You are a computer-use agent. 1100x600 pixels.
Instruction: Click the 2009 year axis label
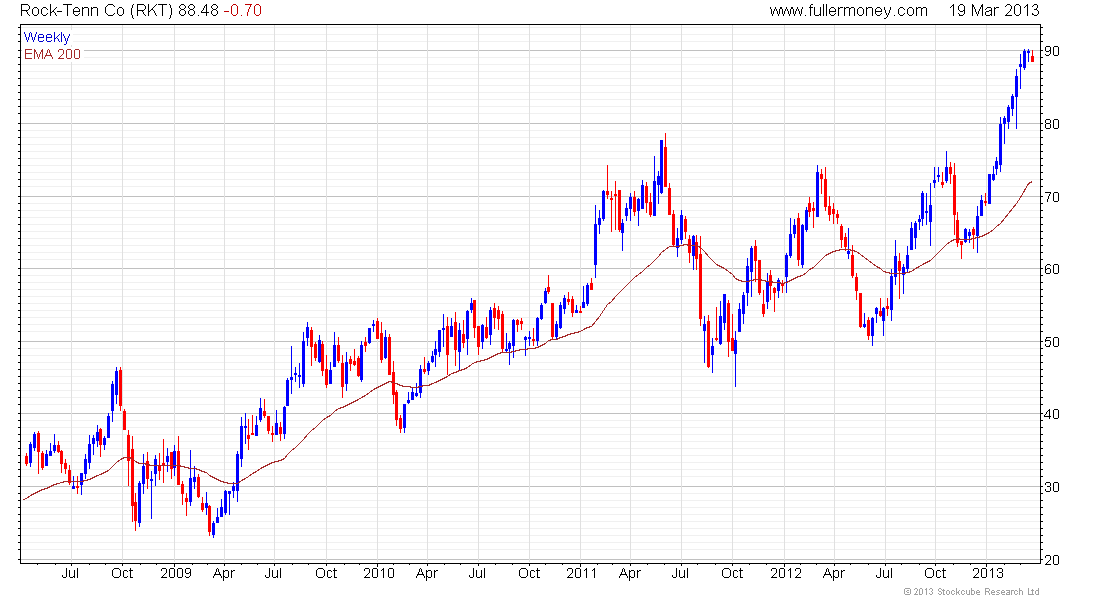(x=175, y=573)
